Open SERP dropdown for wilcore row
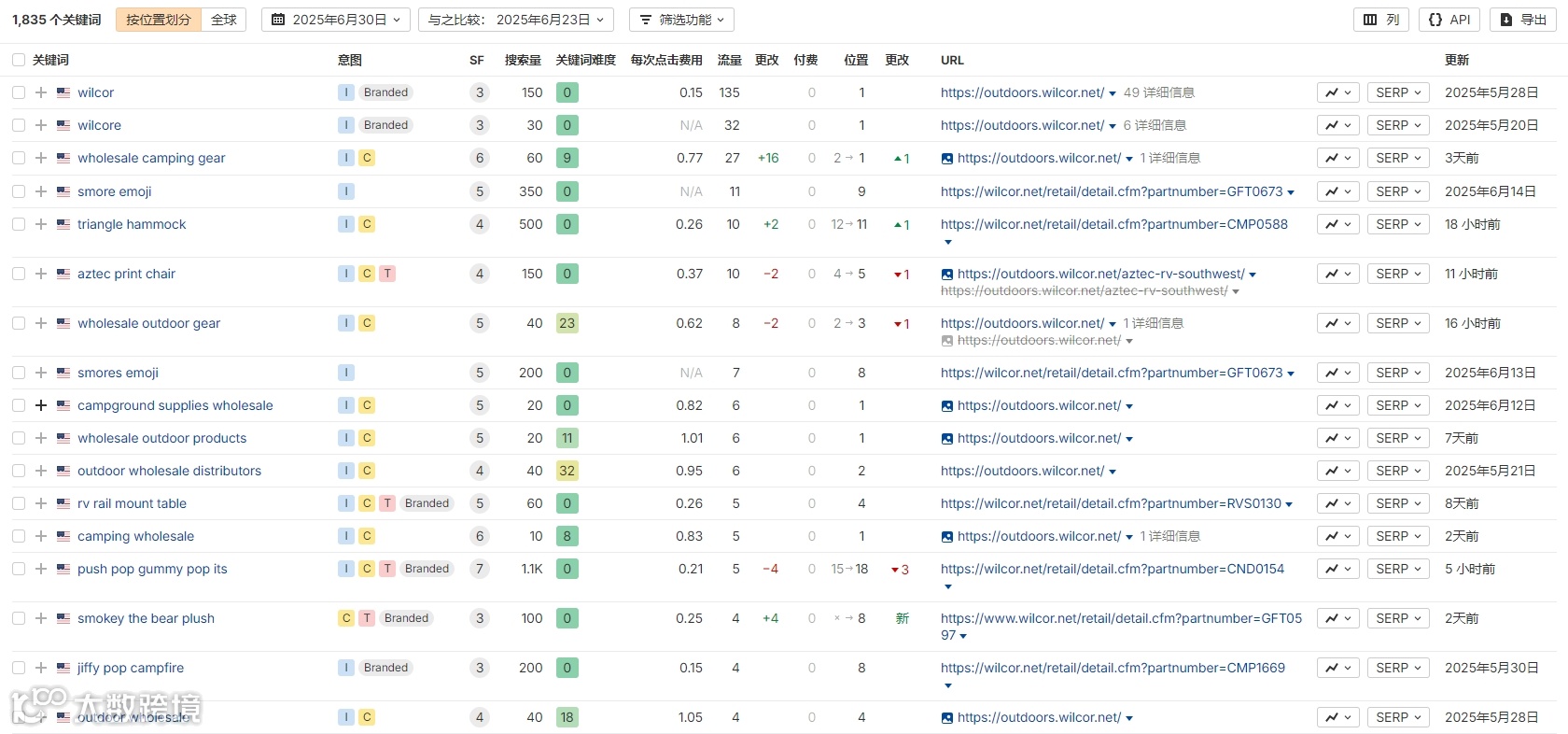Screen dimensions: 1568x734 pyautogui.click(x=1398, y=125)
